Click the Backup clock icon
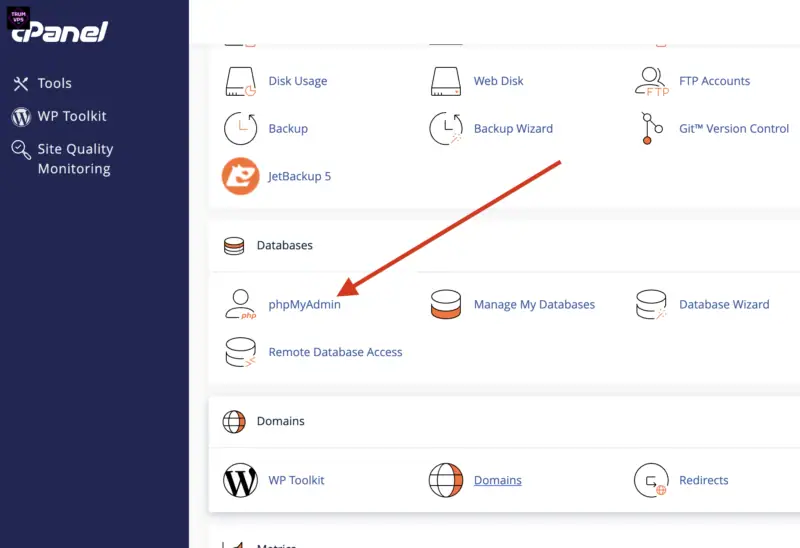This screenshot has width=800, height=548. [240, 129]
